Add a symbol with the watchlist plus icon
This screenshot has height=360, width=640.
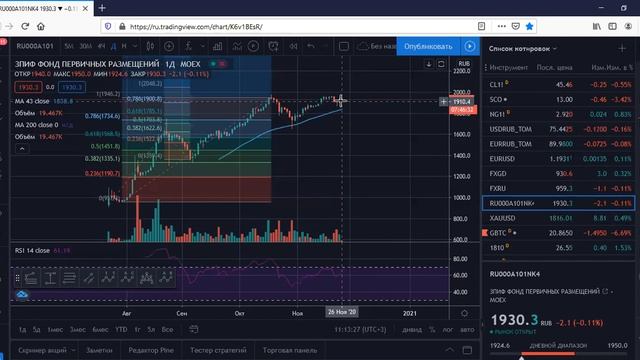622,49
